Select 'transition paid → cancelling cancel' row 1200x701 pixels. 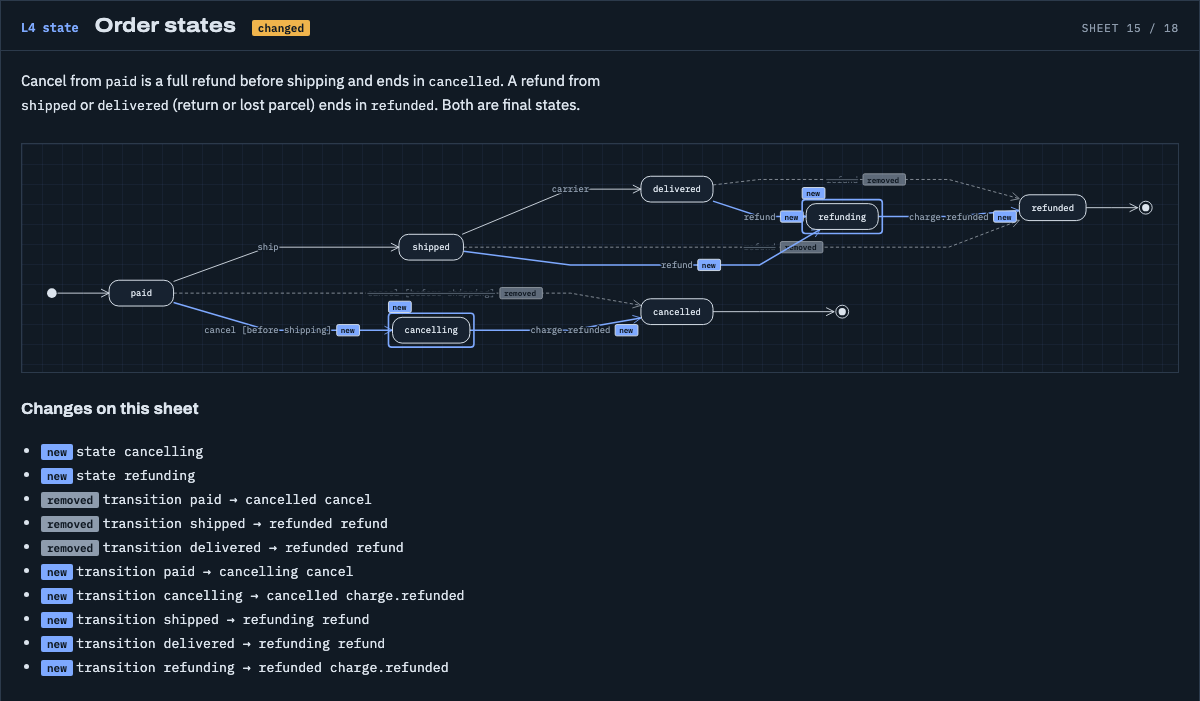pyautogui.click(x=197, y=572)
